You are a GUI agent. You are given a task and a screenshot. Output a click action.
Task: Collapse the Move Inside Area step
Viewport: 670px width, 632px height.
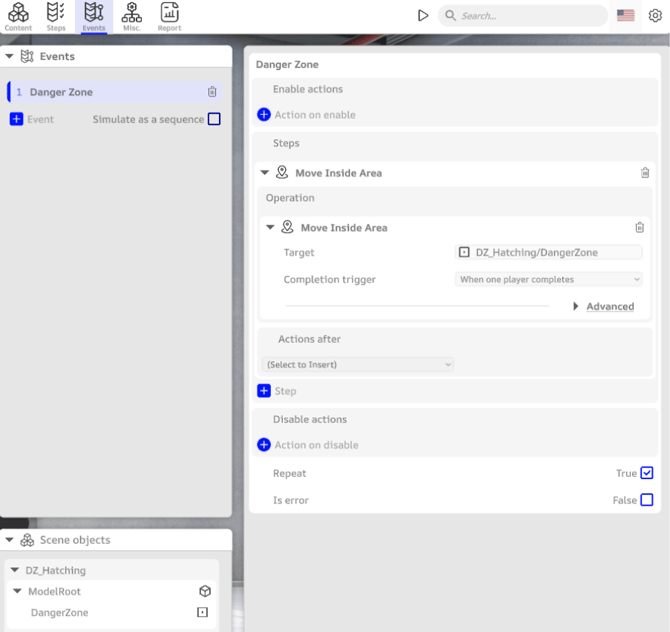[x=265, y=173]
